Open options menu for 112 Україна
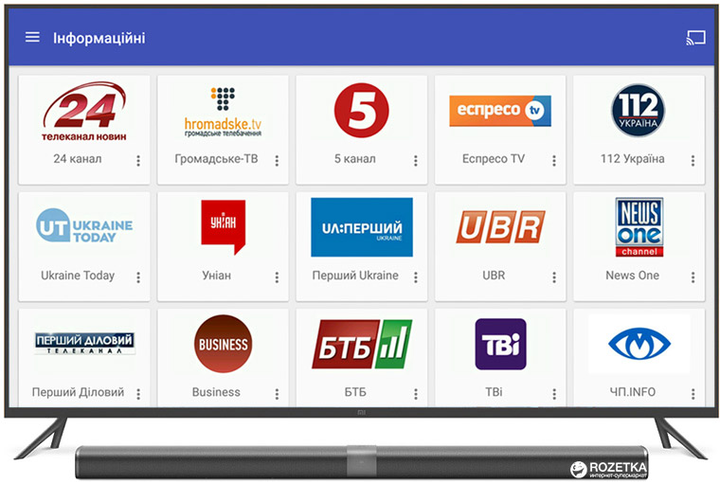This screenshot has height=482, width=720. 693,160
